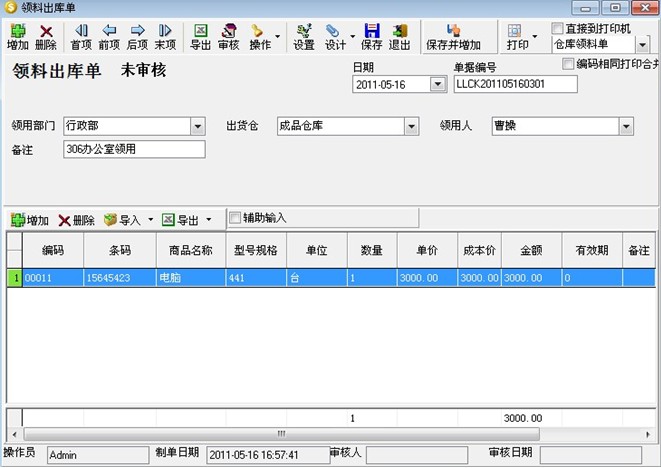Toggle 编码相同打印合并 checkbox
Screen dimensions: 661x468
[x=568, y=64]
